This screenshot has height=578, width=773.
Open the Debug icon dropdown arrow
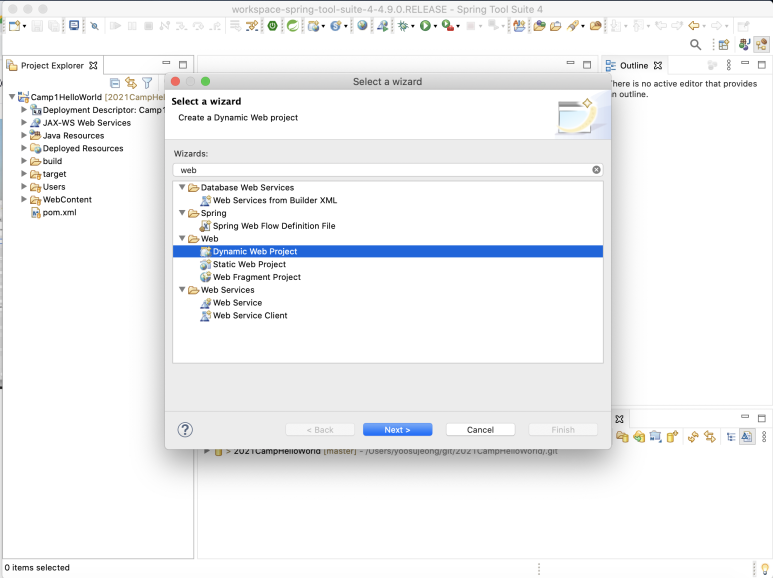413,26
